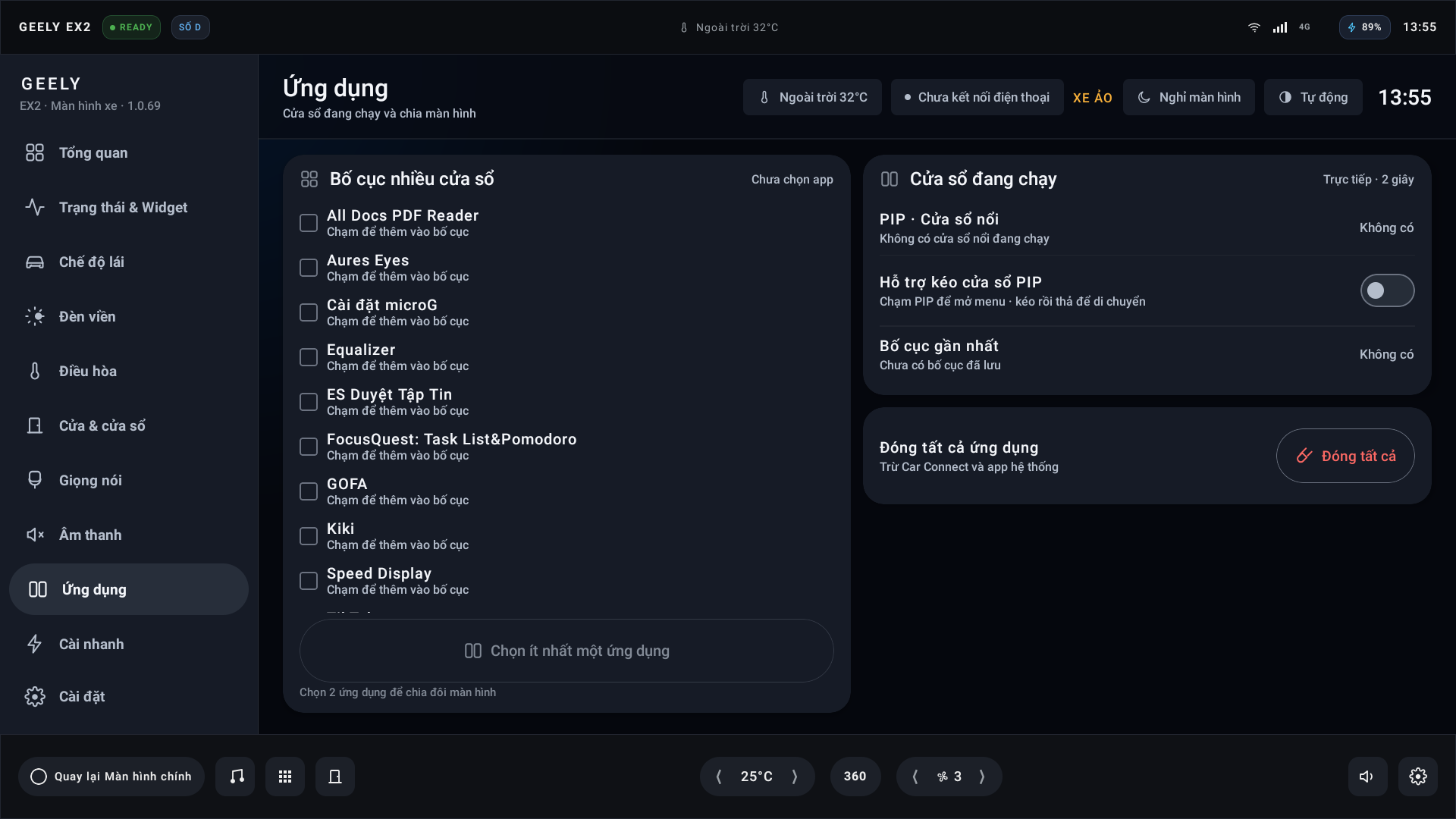Open the music note shortcut in bottom bar

click(235, 776)
